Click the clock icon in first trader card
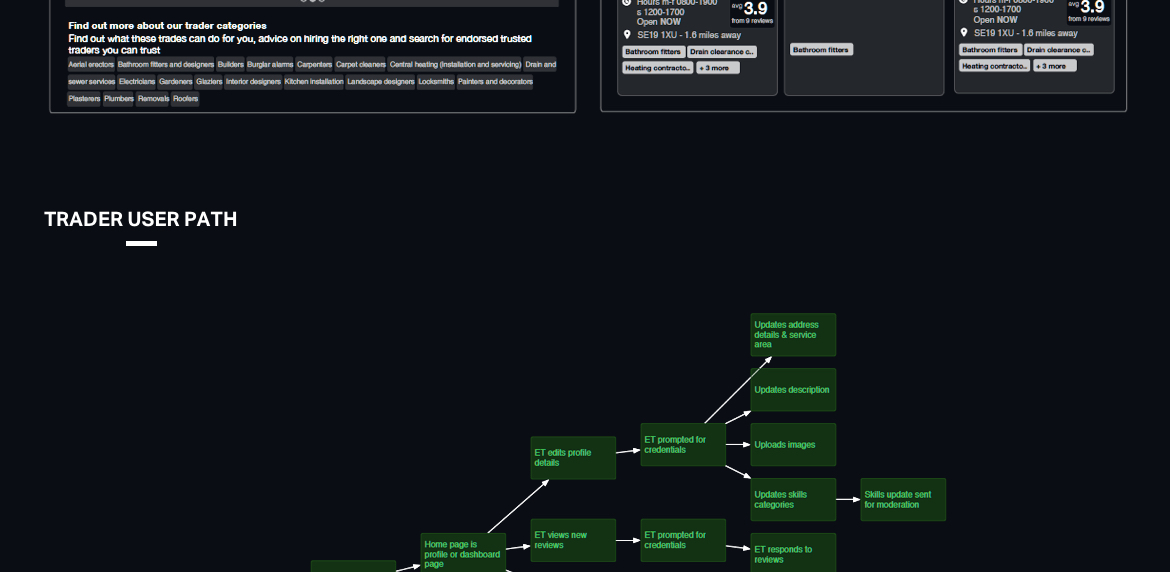 [x=627, y=2]
